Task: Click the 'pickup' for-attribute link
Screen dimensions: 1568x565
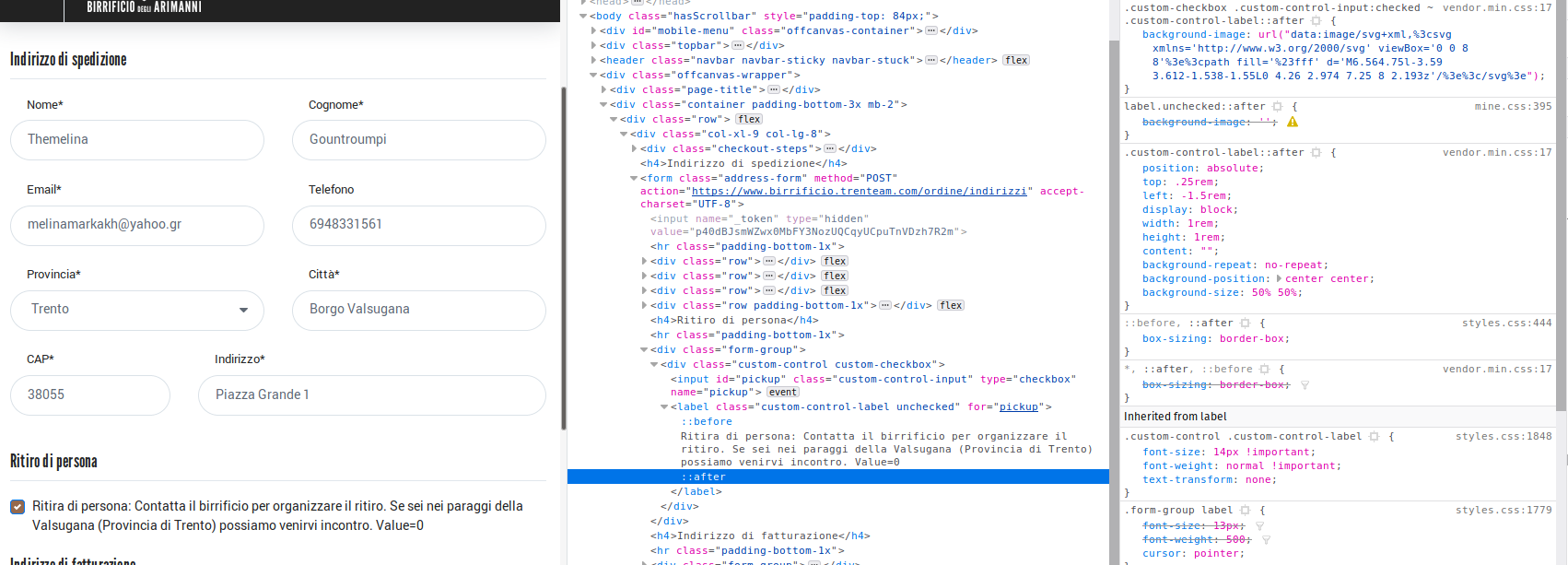Action: pos(1019,406)
